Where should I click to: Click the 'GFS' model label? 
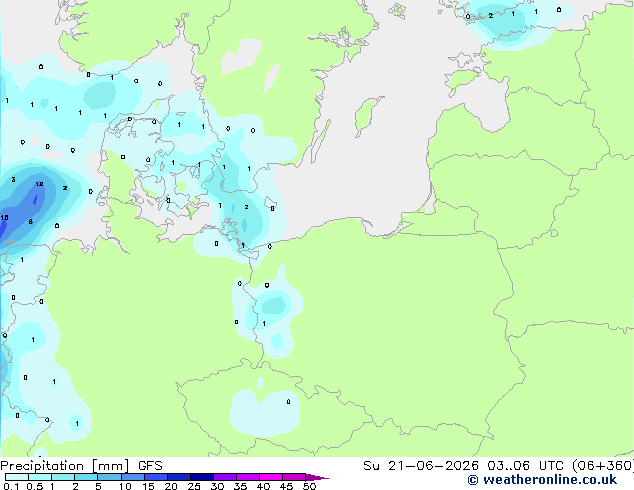point(150,466)
